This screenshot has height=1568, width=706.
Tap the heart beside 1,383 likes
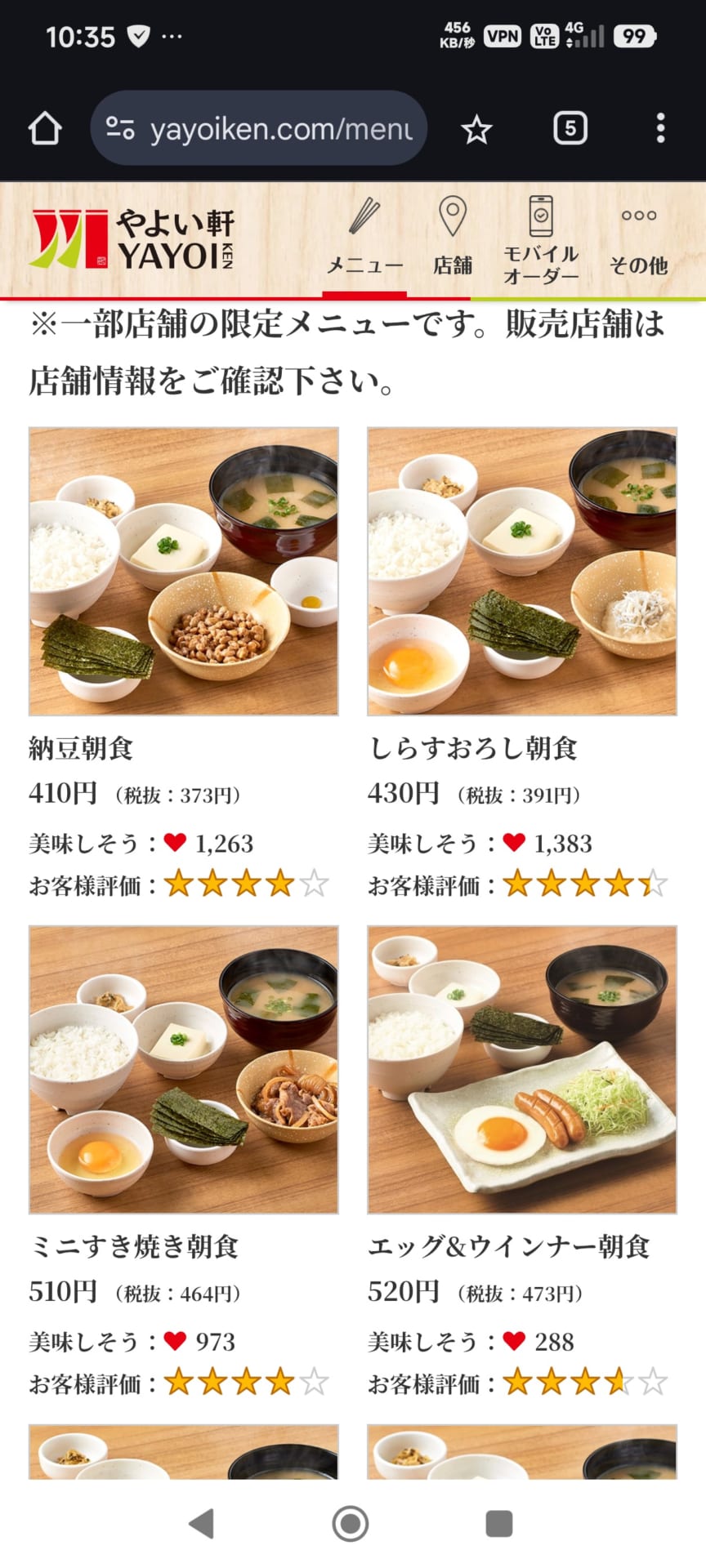(514, 842)
